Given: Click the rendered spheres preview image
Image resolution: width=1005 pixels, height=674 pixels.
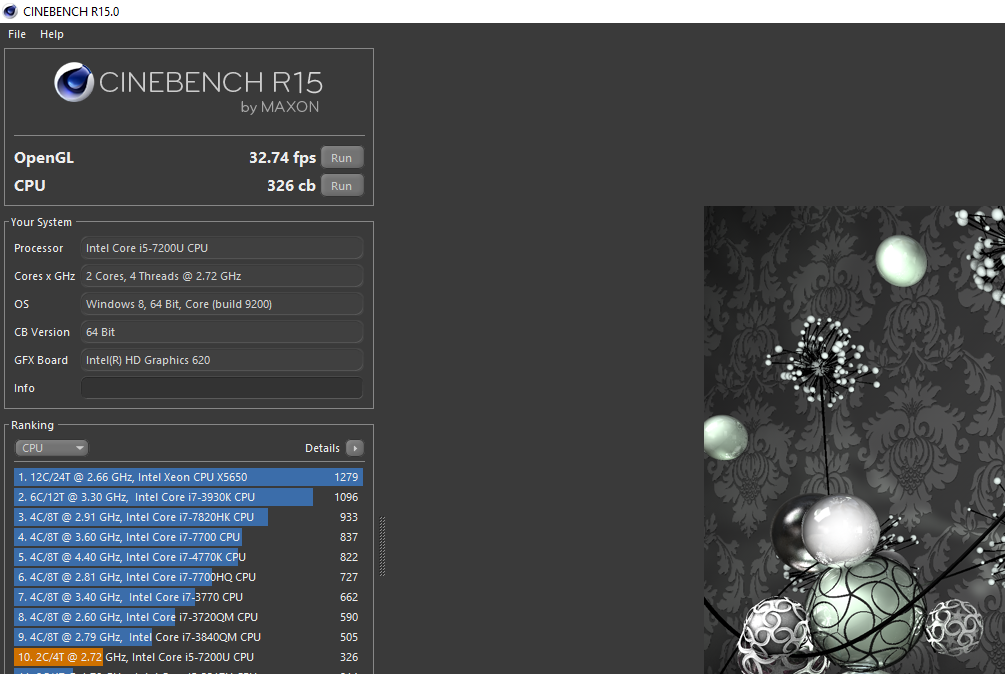Looking at the screenshot, I should point(854,440).
